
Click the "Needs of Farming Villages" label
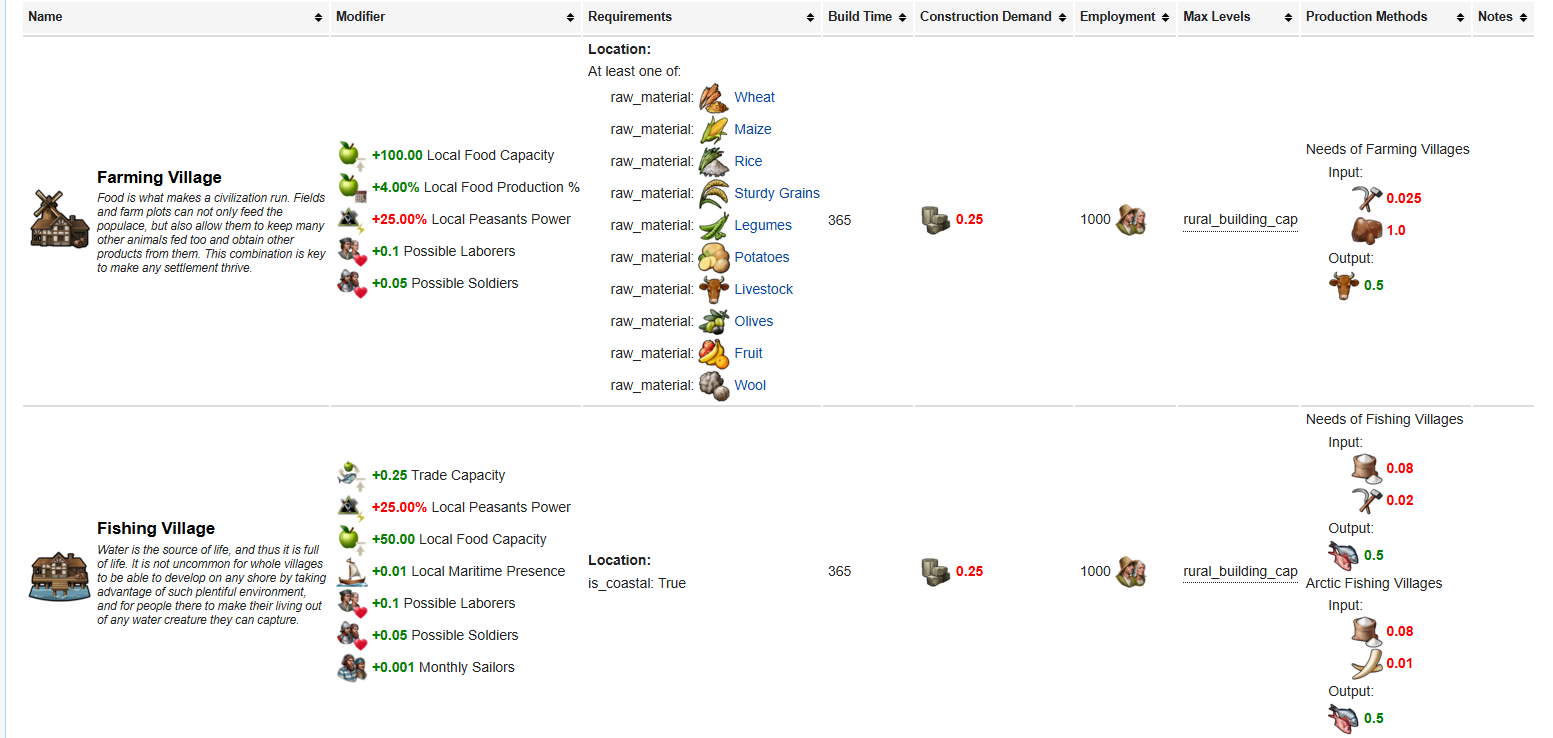(x=1388, y=149)
